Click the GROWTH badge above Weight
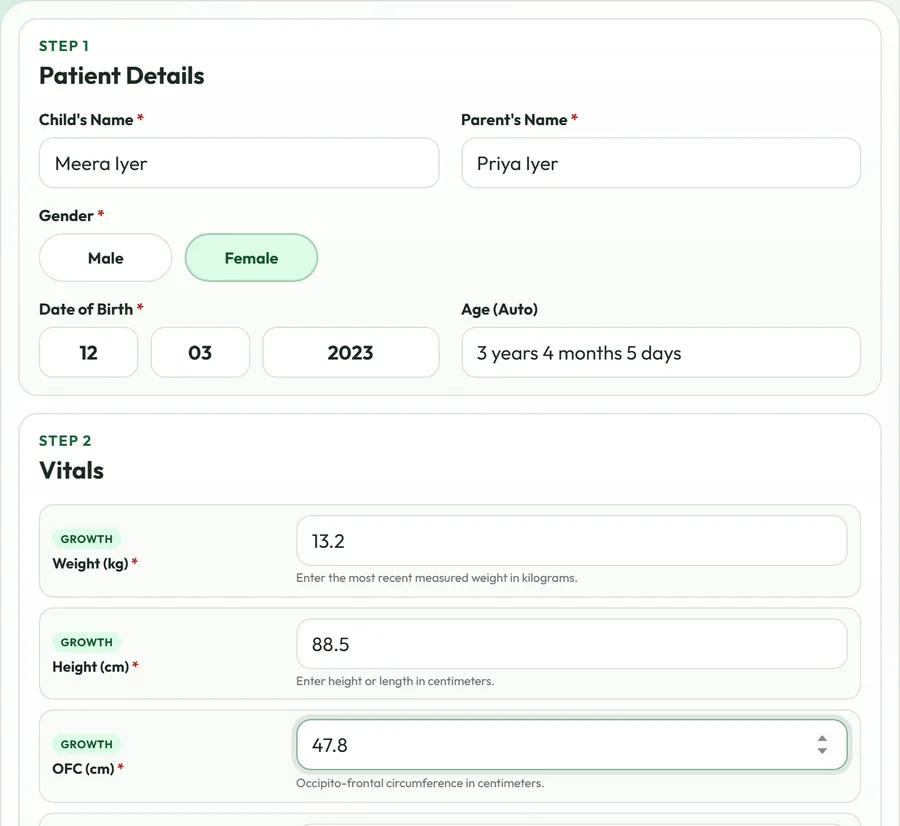The image size is (900, 826). pyautogui.click(x=87, y=539)
